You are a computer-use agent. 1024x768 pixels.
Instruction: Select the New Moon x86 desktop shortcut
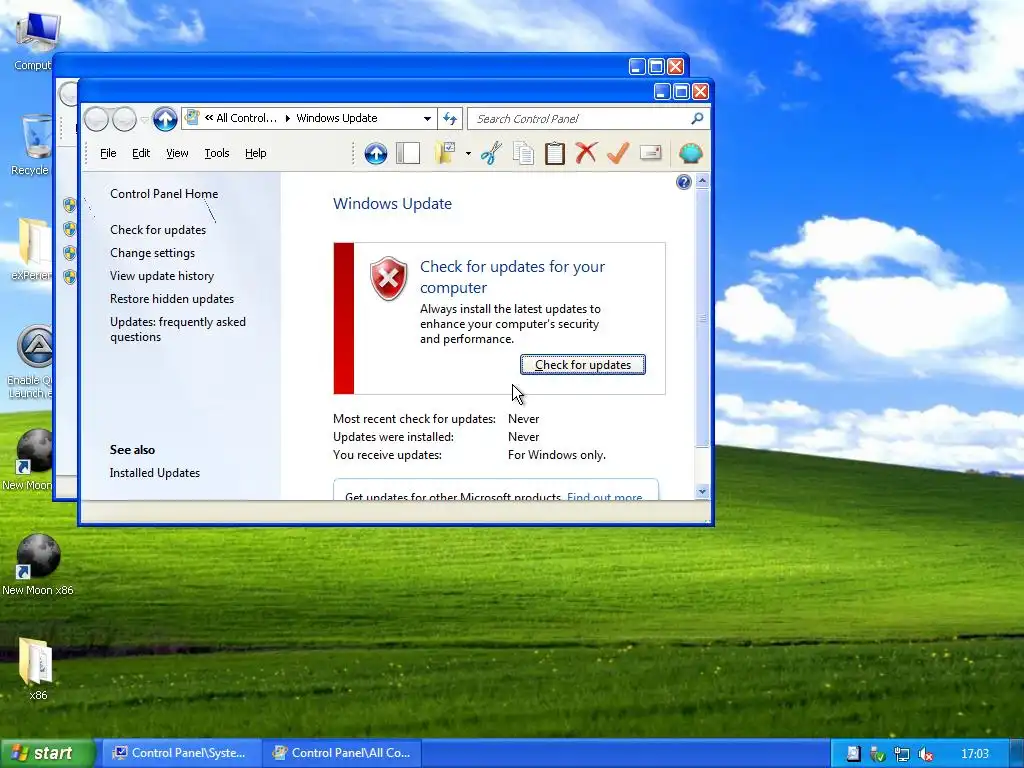(38, 566)
